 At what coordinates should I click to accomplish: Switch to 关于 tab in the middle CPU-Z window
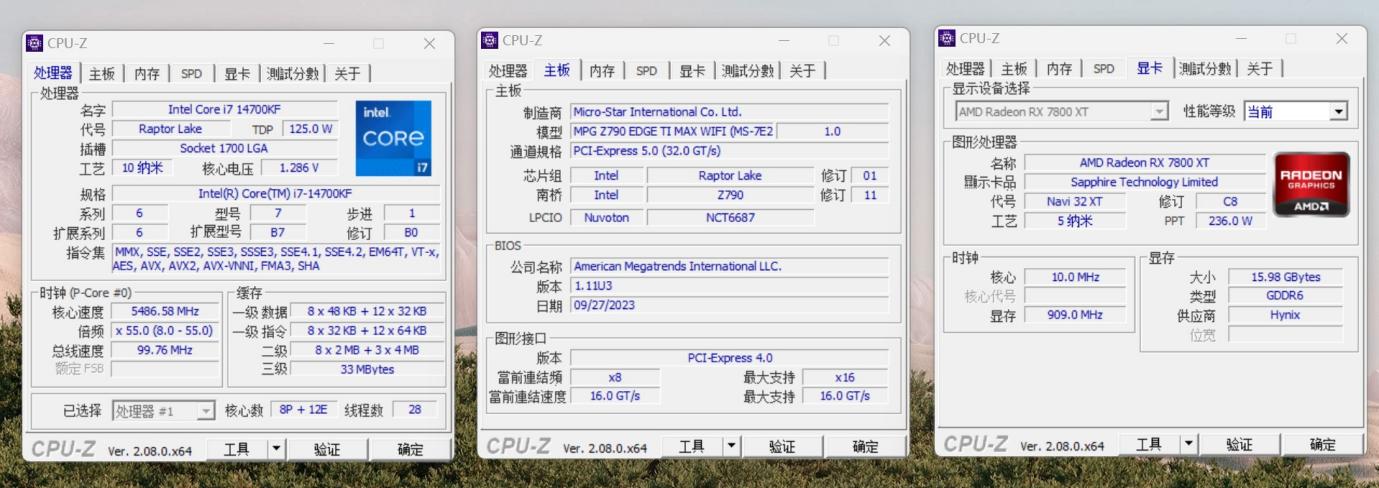(x=803, y=70)
